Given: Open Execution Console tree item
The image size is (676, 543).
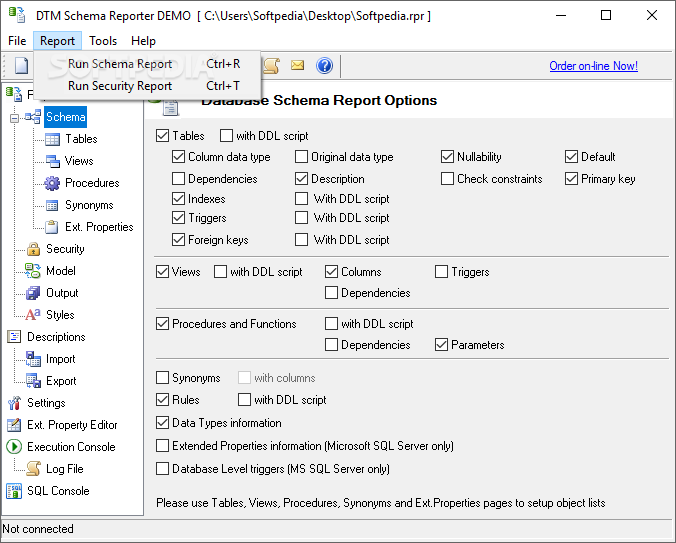Looking at the screenshot, I should pyautogui.click(x=71, y=447).
